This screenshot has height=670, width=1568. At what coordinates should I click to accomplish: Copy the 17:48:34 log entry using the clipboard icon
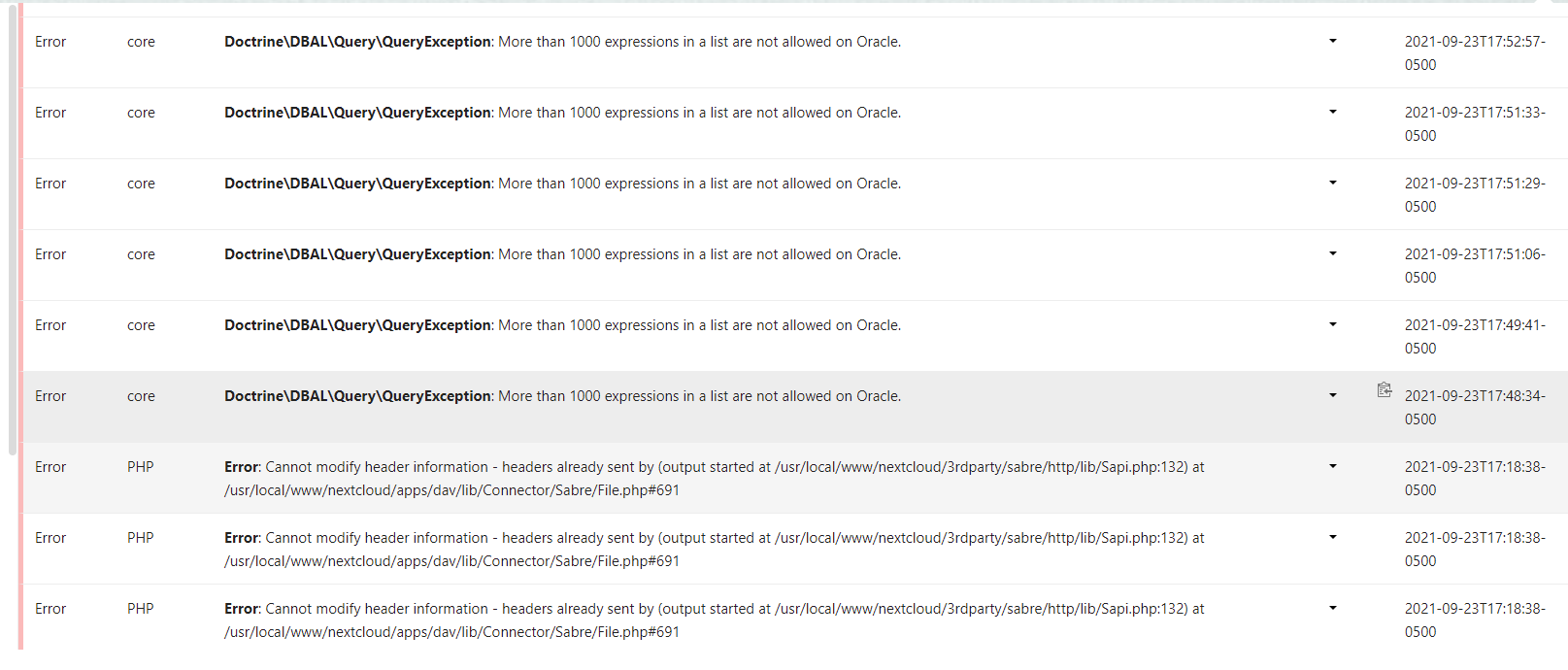[x=1385, y=390]
